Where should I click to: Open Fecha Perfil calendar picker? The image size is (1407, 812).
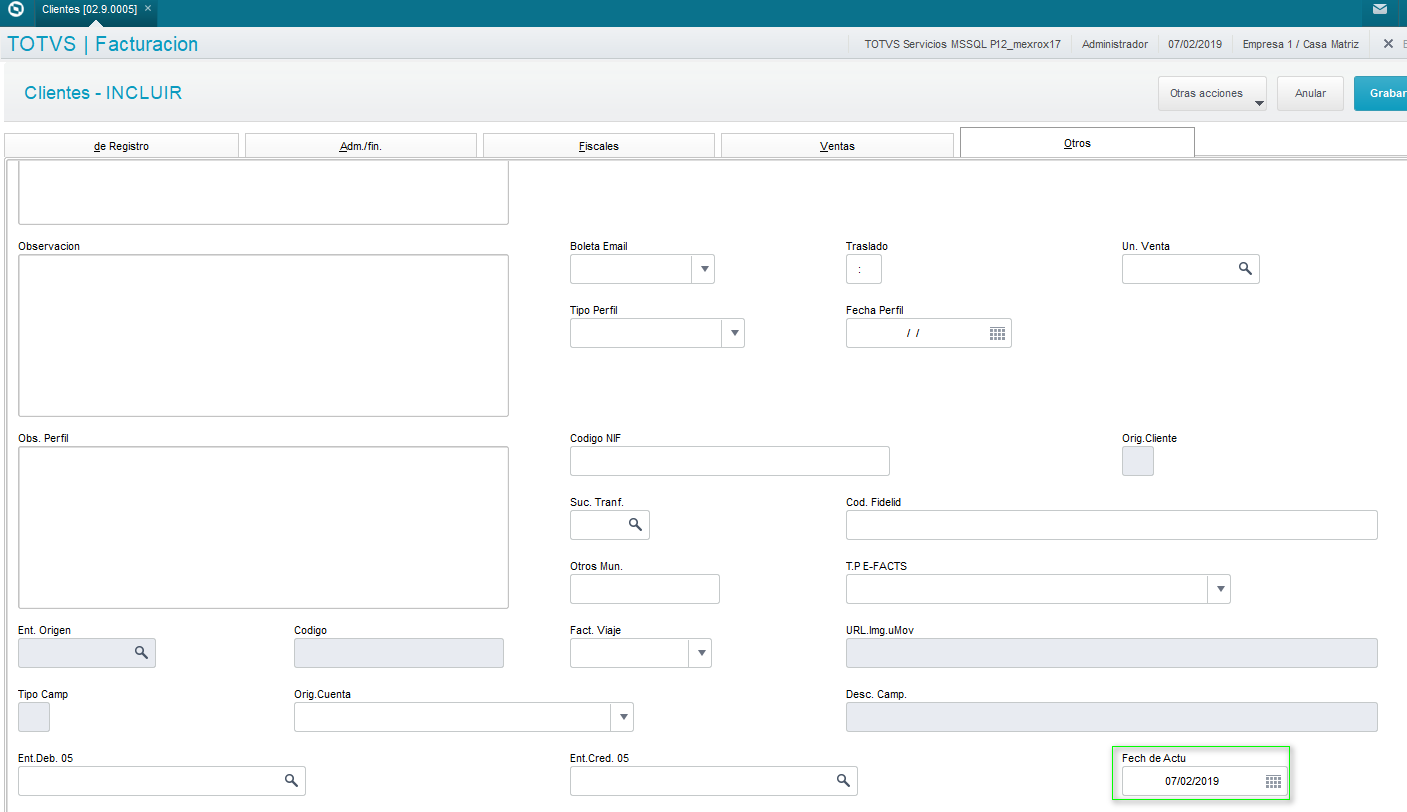point(997,333)
